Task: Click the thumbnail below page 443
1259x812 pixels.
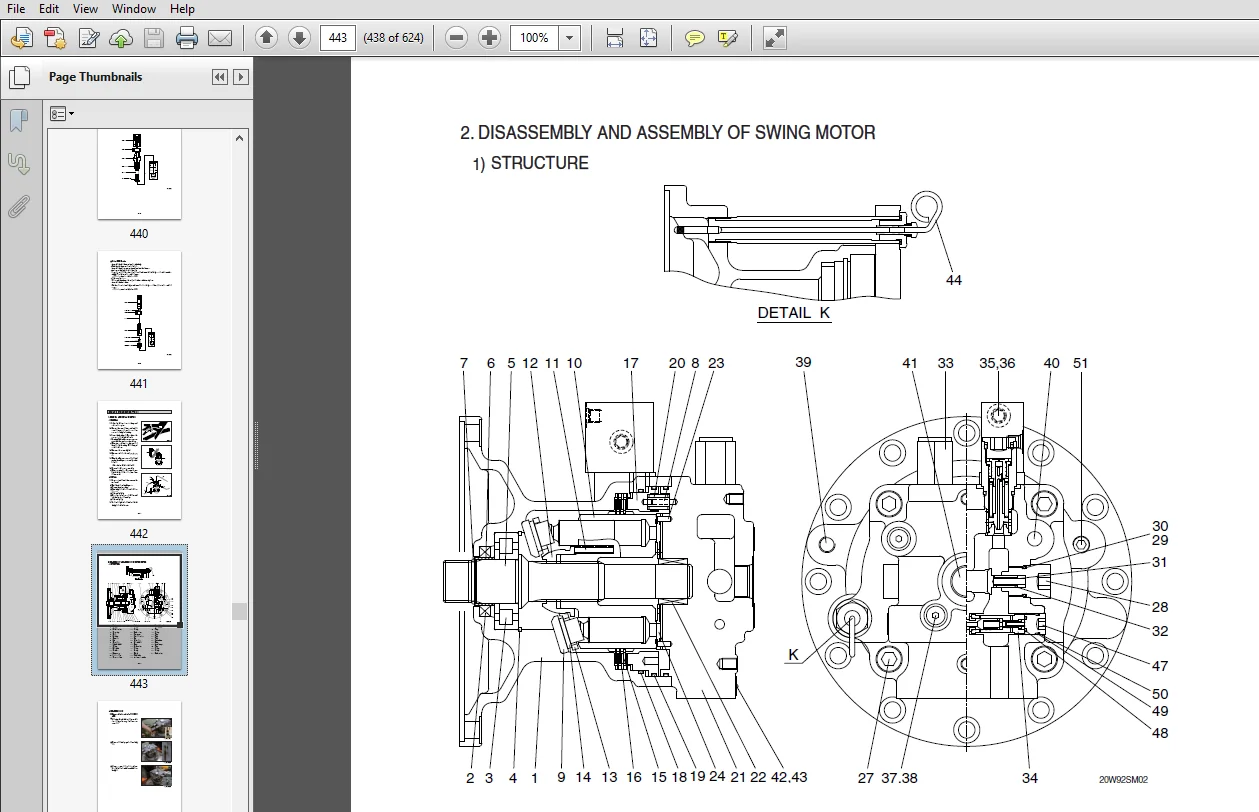Action: pos(139,755)
